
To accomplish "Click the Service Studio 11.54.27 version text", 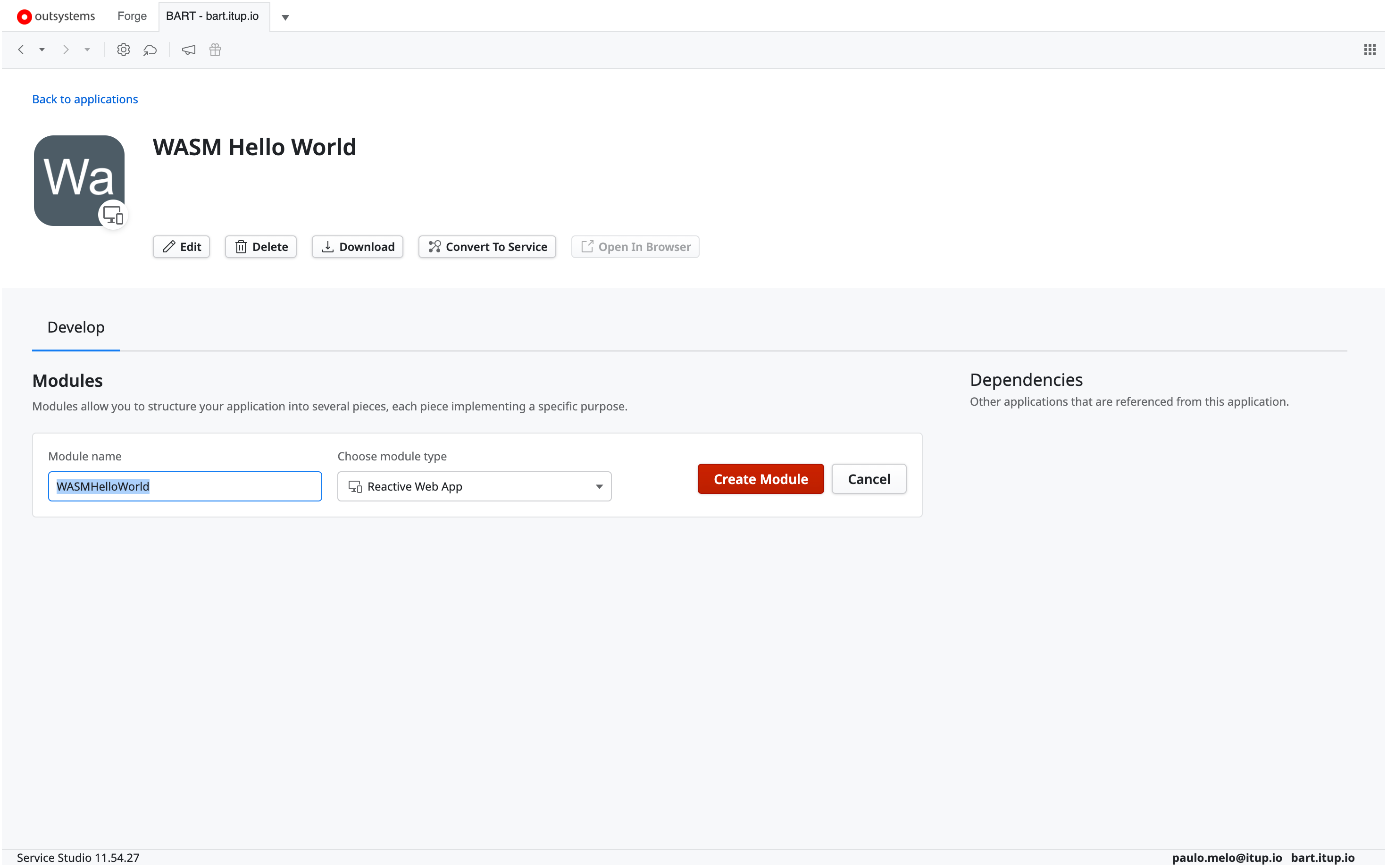I will (78, 857).
